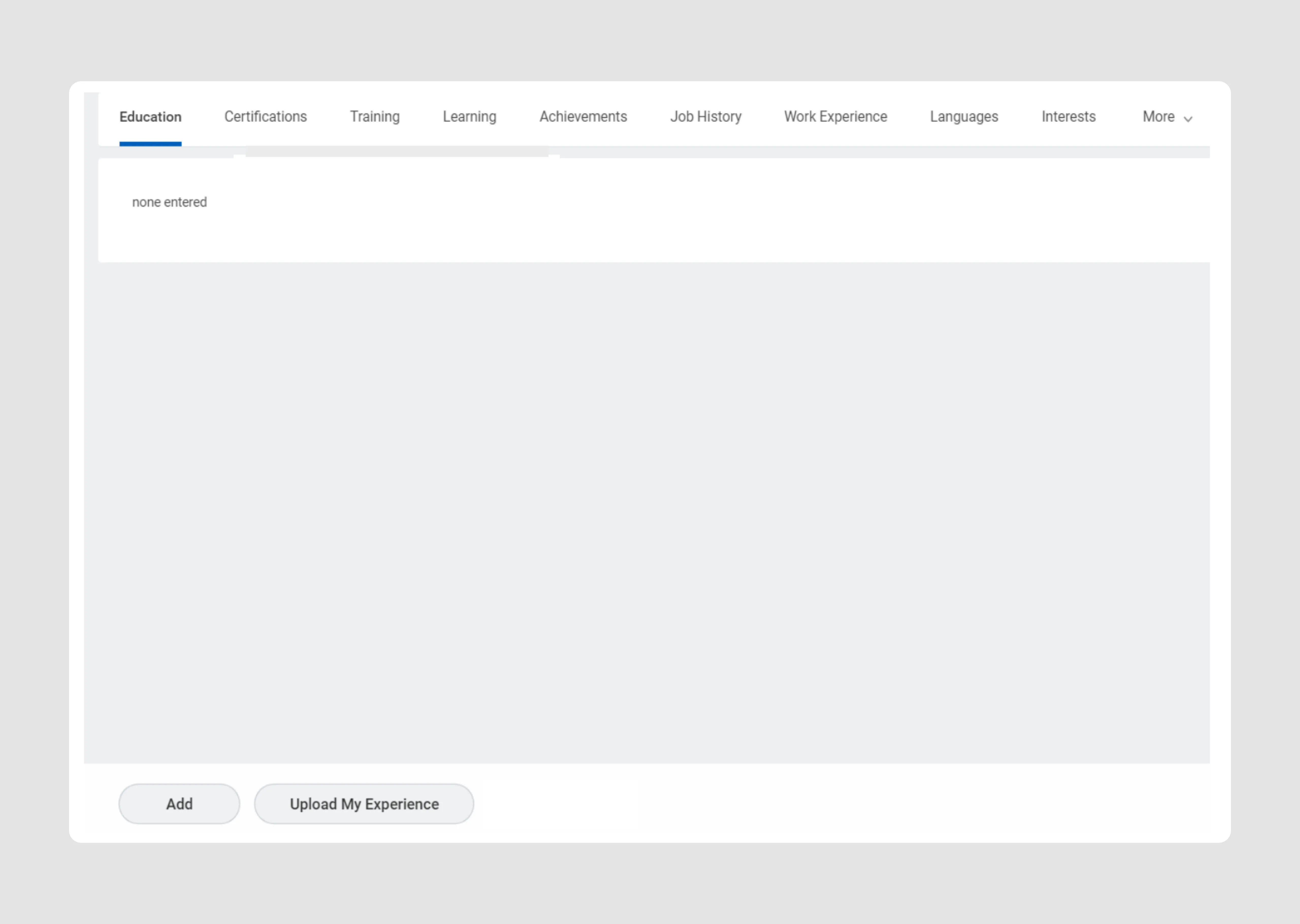Viewport: 1300px width, 924px height.
Task: Upload your resume via Upload My Experience
Action: pyautogui.click(x=364, y=803)
